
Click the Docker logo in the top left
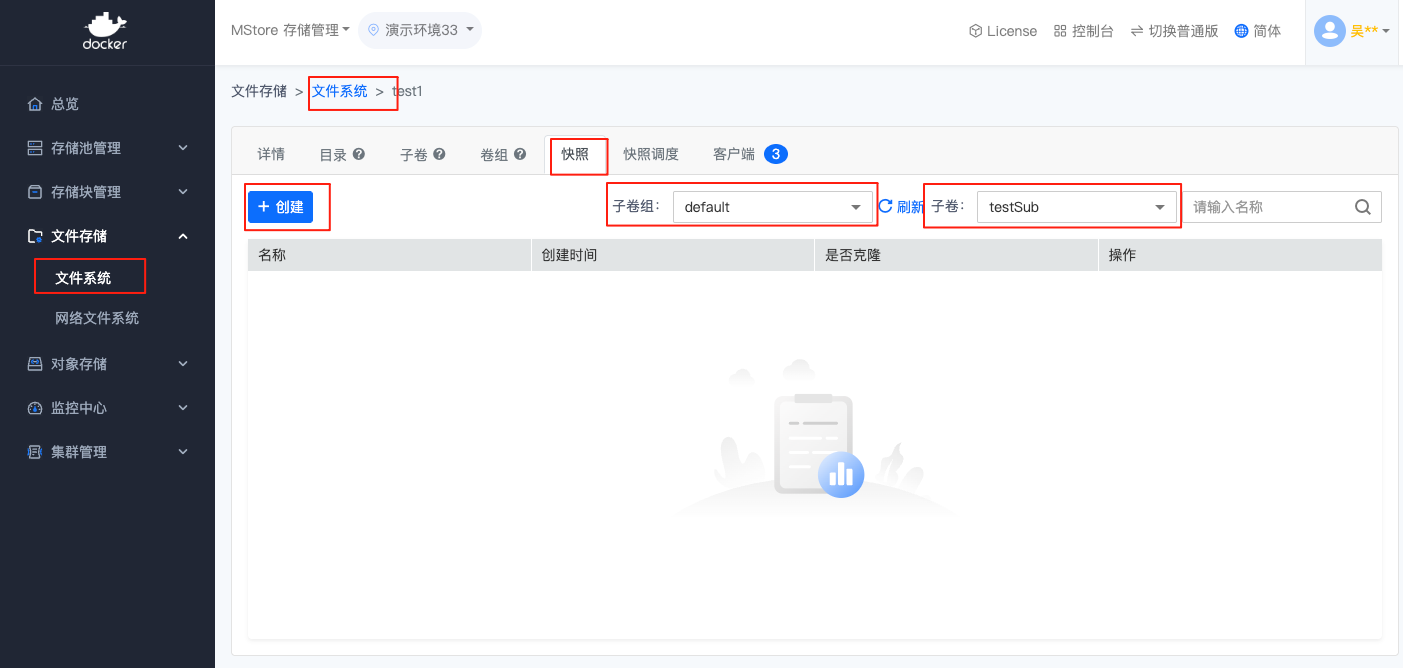tap(105, 30)
